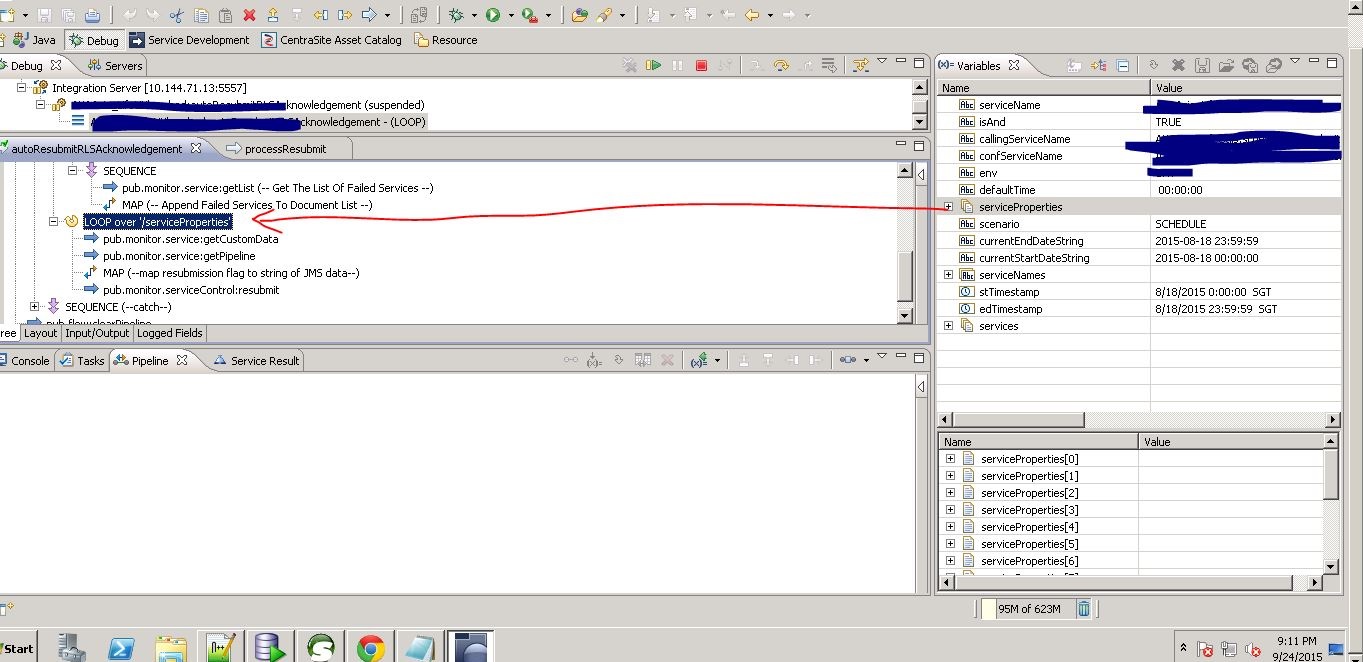
Task: Switch to the Service Result tab
Action: pyautogui.click(x=264, y=360)
